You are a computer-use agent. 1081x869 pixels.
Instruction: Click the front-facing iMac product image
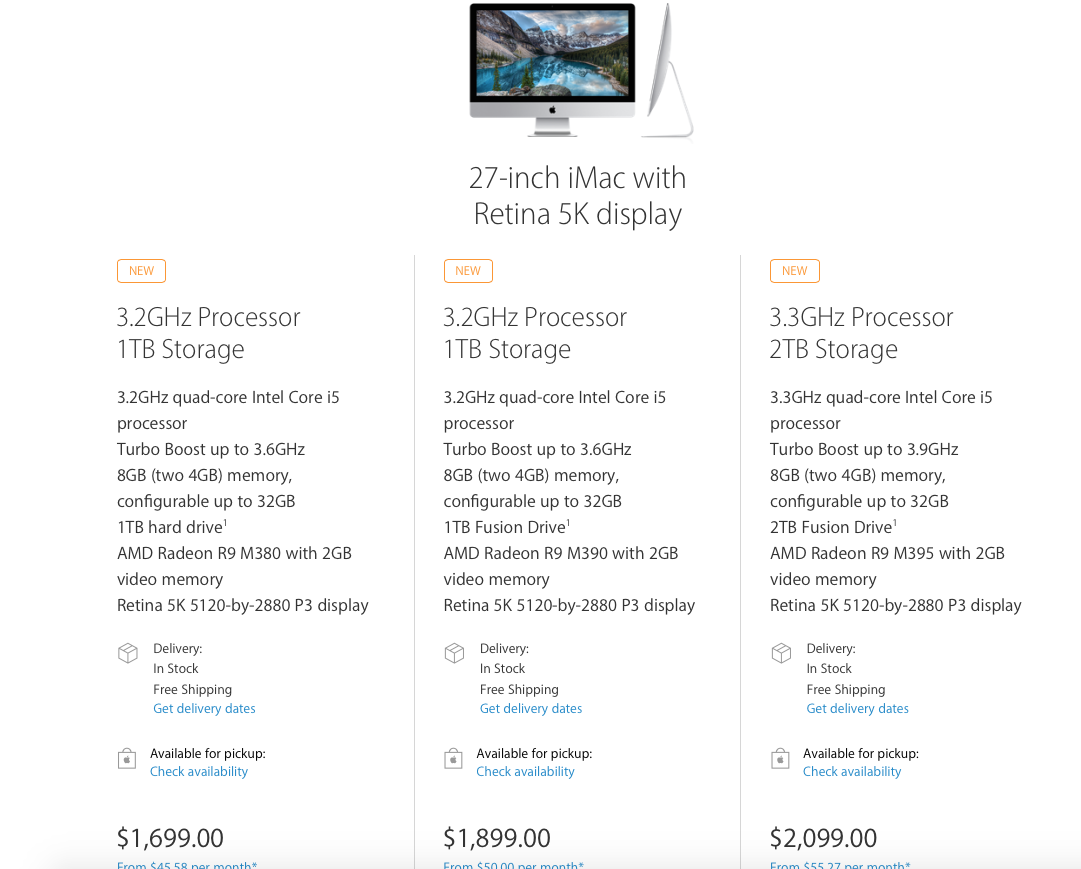point(552,68)
